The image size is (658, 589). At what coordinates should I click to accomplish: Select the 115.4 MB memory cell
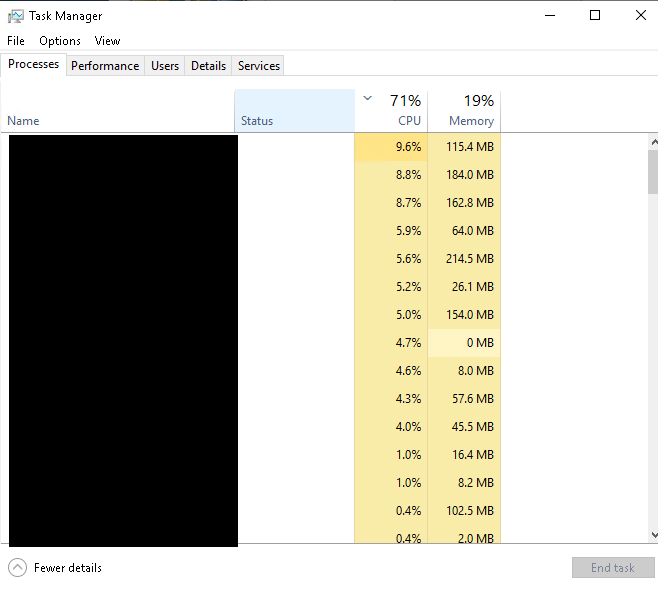[464, 147]
